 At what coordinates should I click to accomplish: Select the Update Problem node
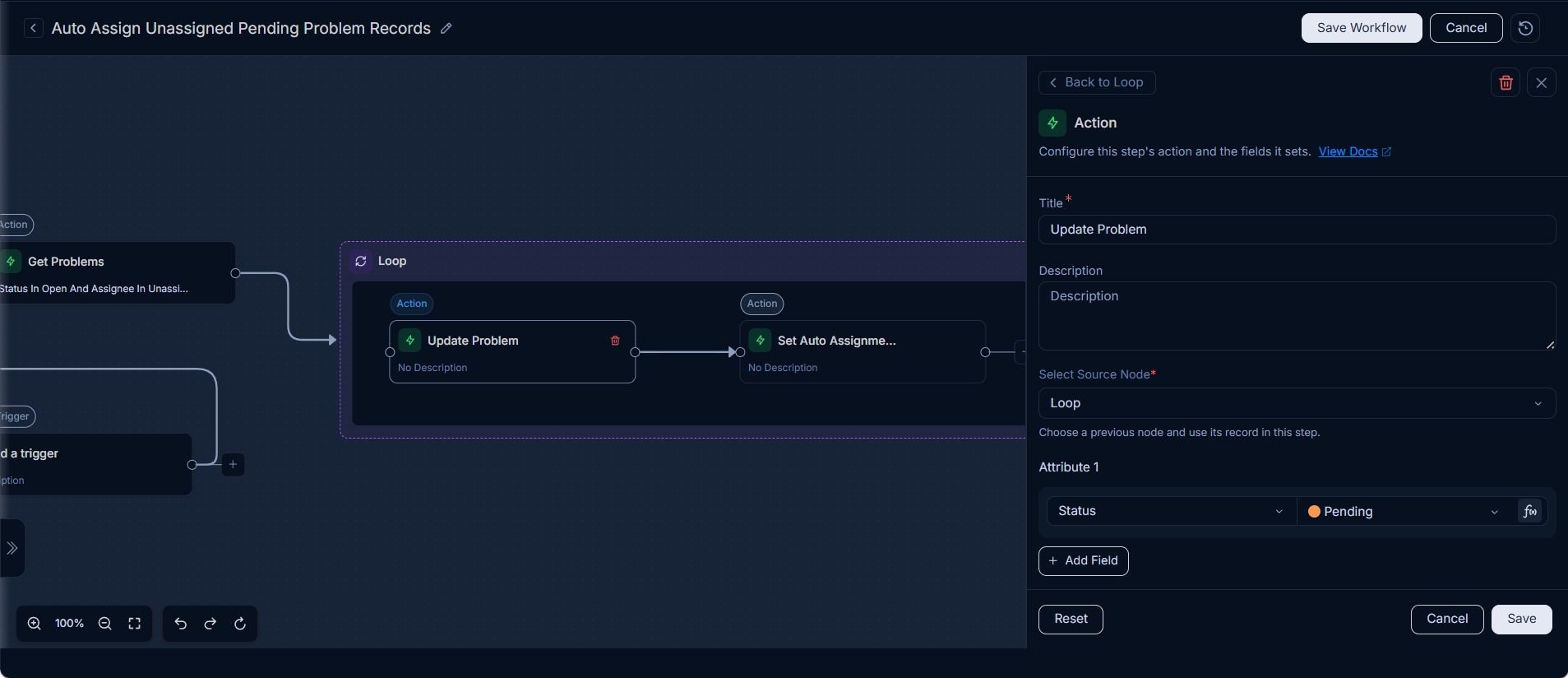pos(512,352)
